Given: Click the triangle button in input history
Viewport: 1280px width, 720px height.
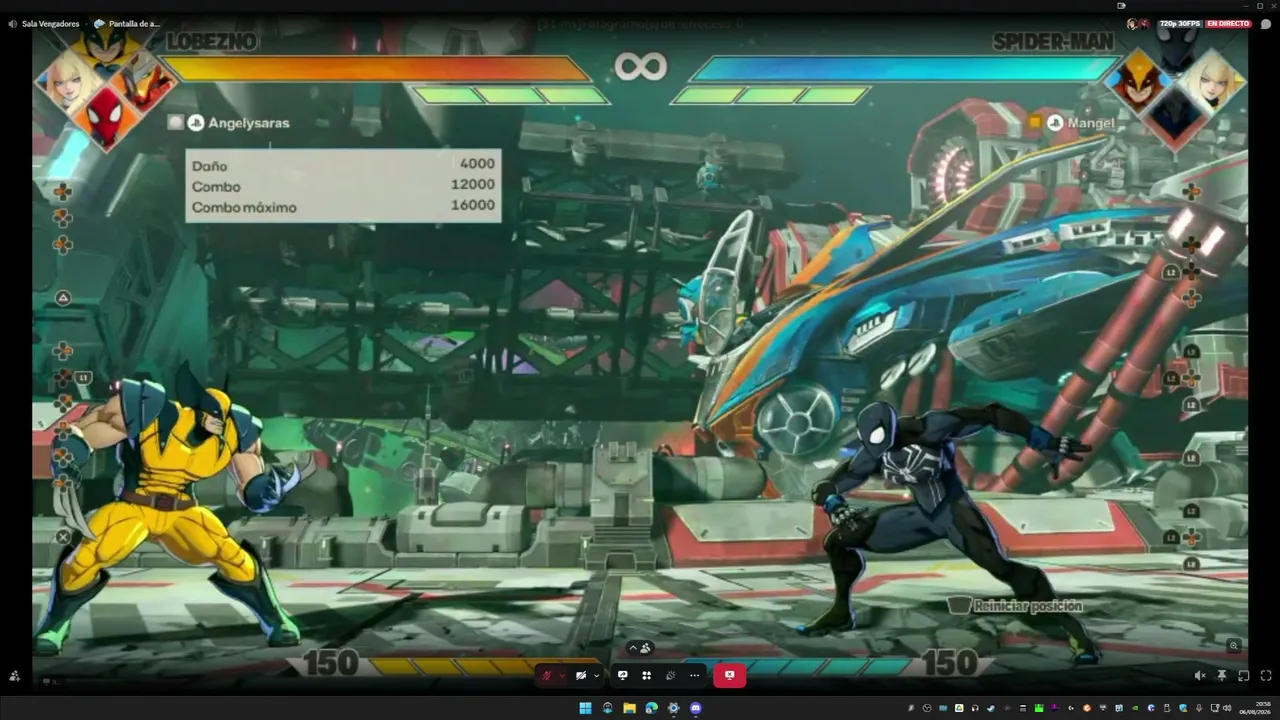Looking at the screenshot, I should pyautogui.click(x=63, y=298).
